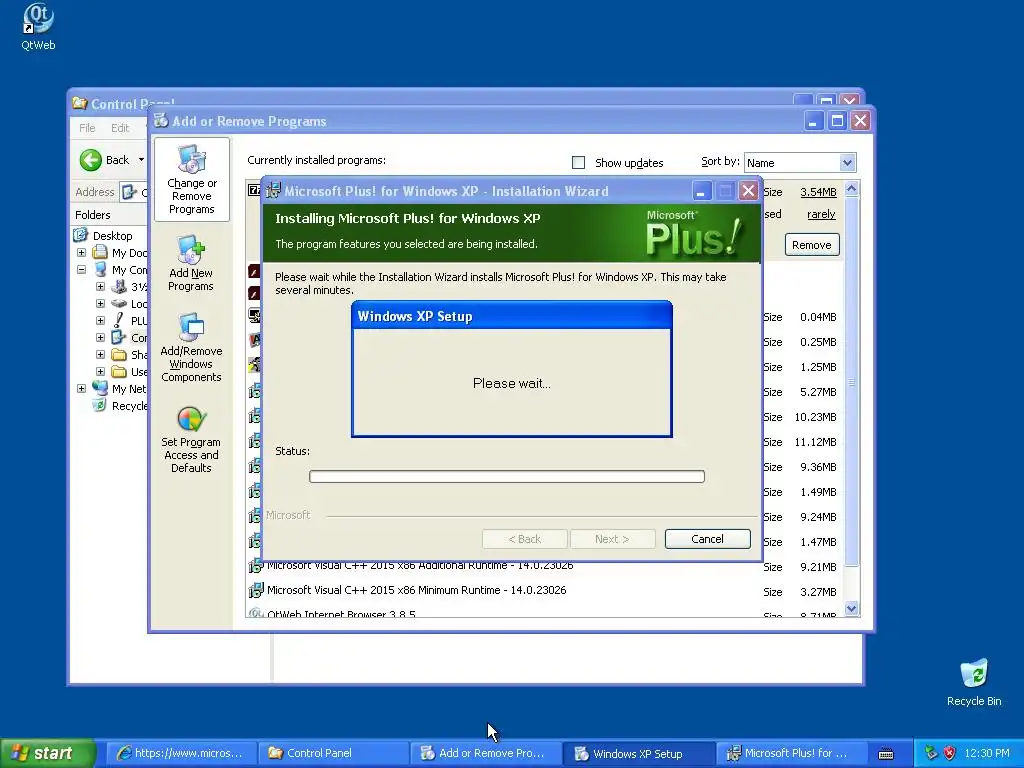Image resolution: width=1024 pixels, height=768 pixels.
Task: Click the safely remove hardware tray icon
Action: coord(931,753)
